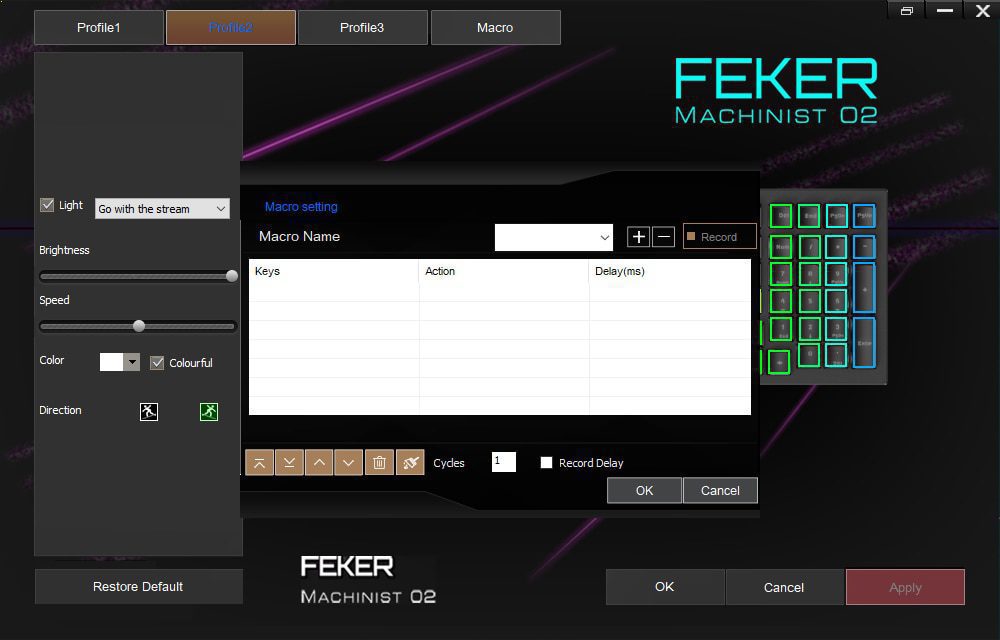The image size is (1000, 640).
Task: Open the Macro Name dropdown
Action: (x=552, y=237)
